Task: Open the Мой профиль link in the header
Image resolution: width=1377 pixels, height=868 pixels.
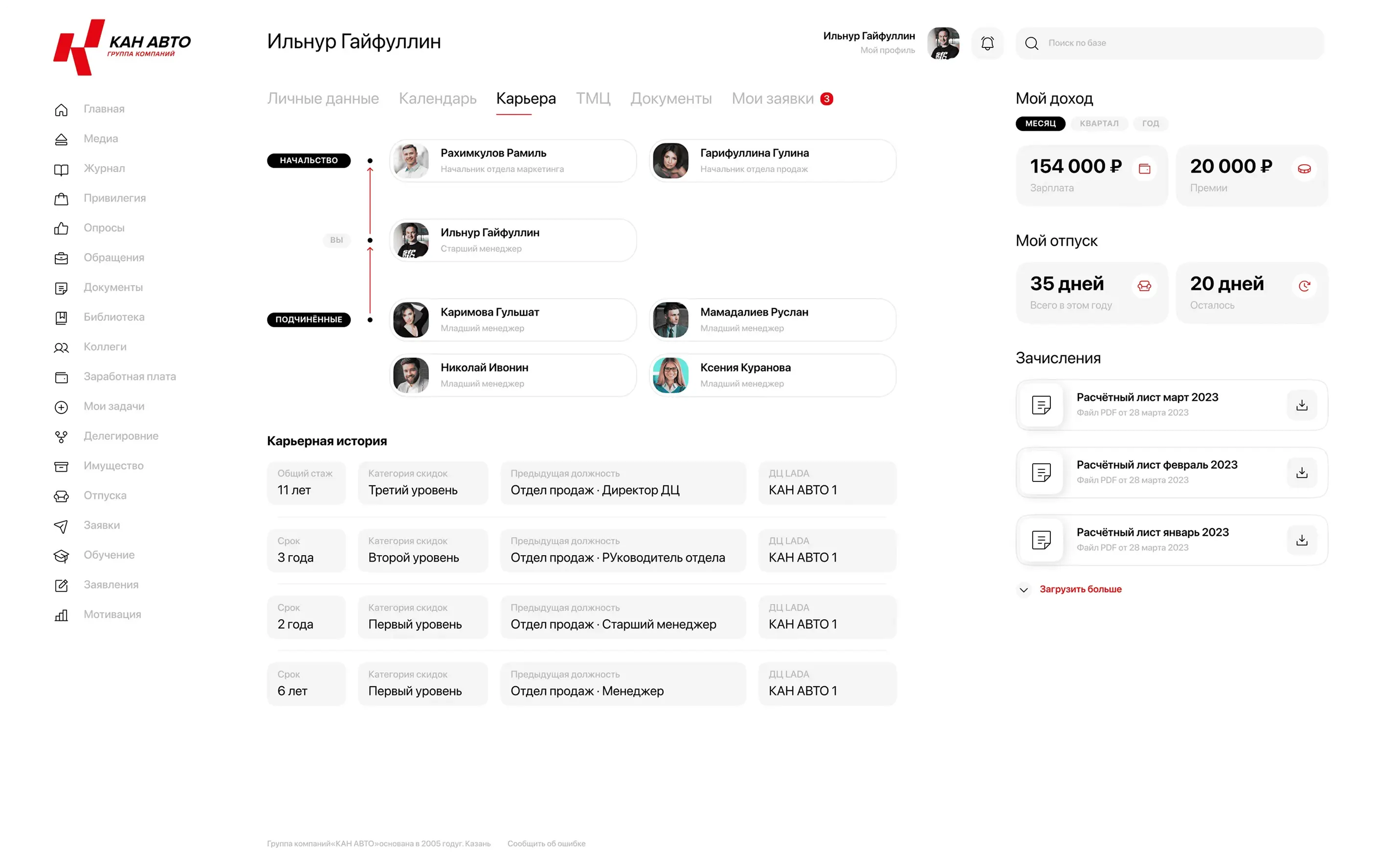Action: (887, 50)
